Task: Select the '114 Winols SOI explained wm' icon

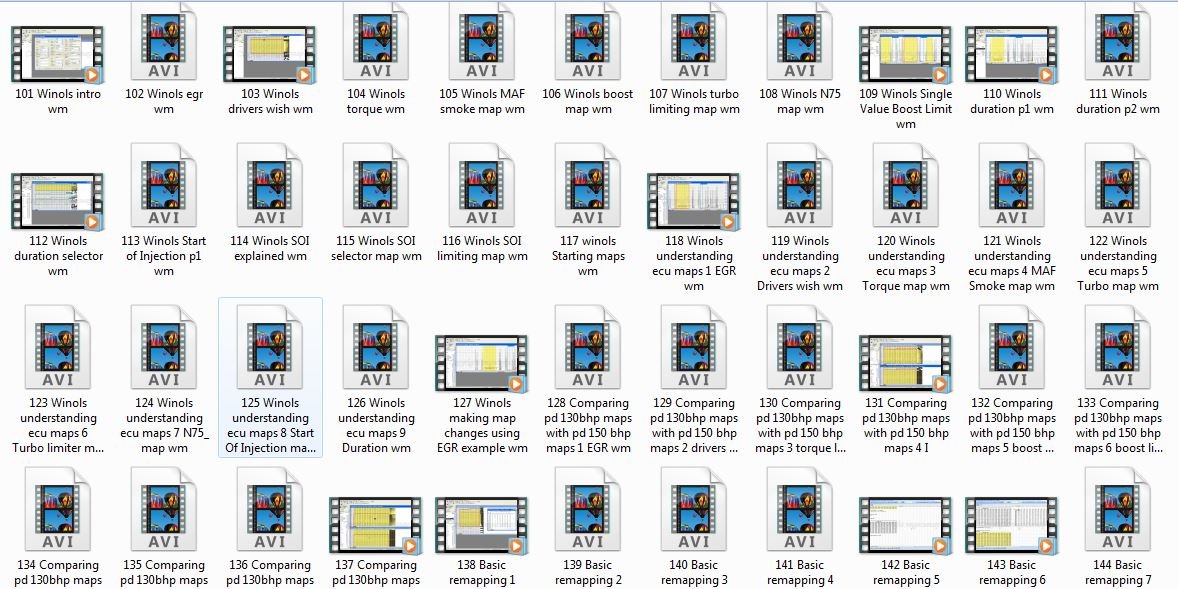Action: point(270,185)
